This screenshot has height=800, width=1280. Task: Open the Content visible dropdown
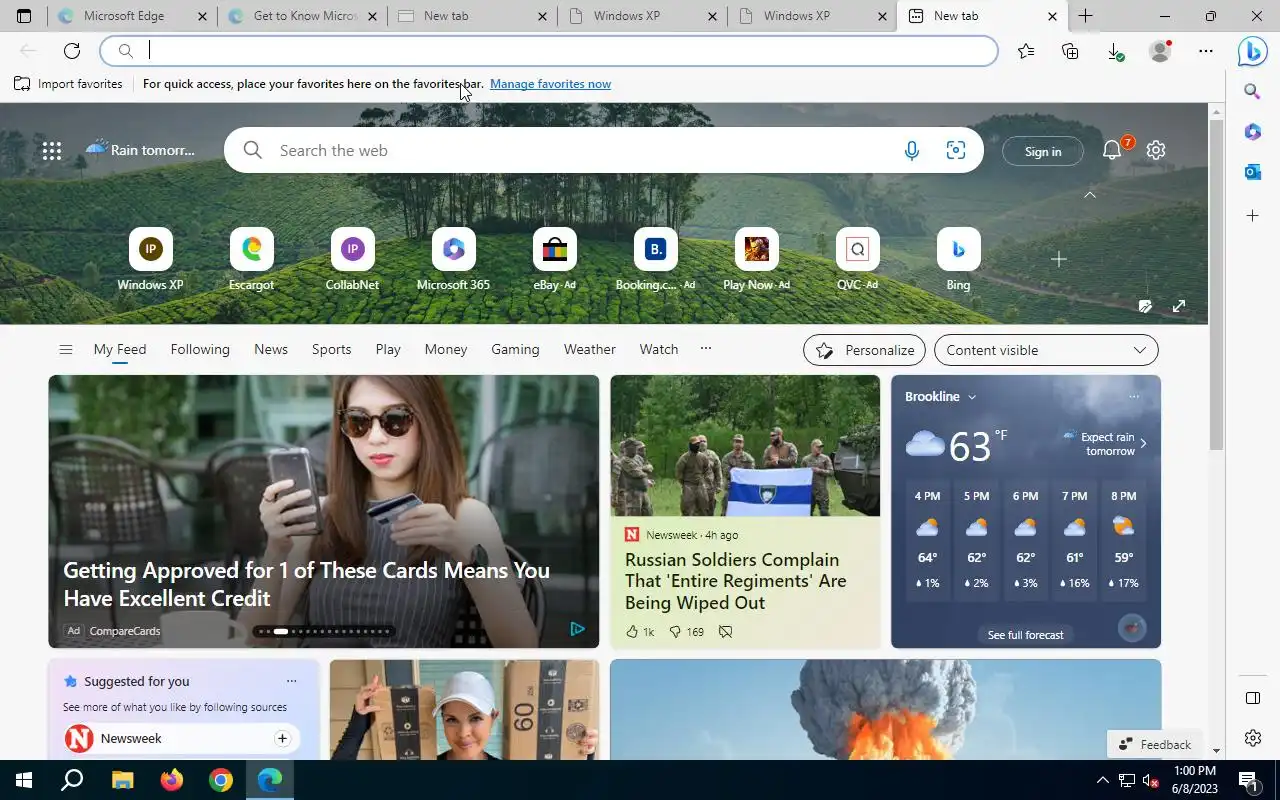(x=1046, y=350)
